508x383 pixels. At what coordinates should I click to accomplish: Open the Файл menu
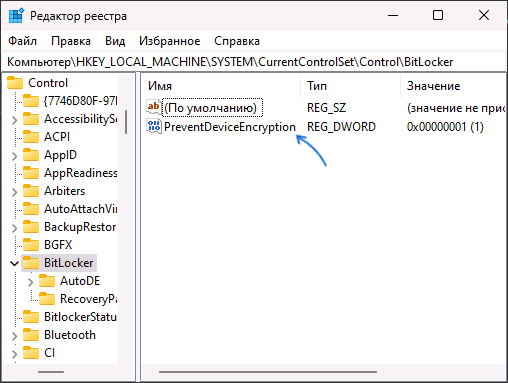click(22, 41)
